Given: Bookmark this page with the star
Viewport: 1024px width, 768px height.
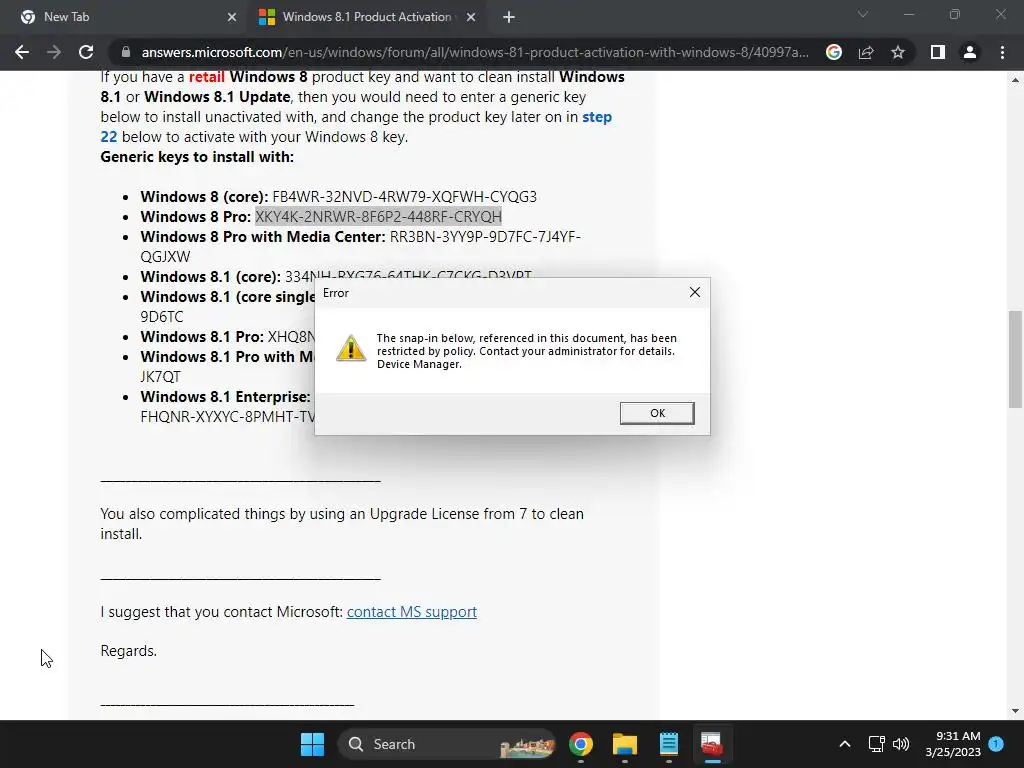Looking at the screenshot, I should 898,52.
